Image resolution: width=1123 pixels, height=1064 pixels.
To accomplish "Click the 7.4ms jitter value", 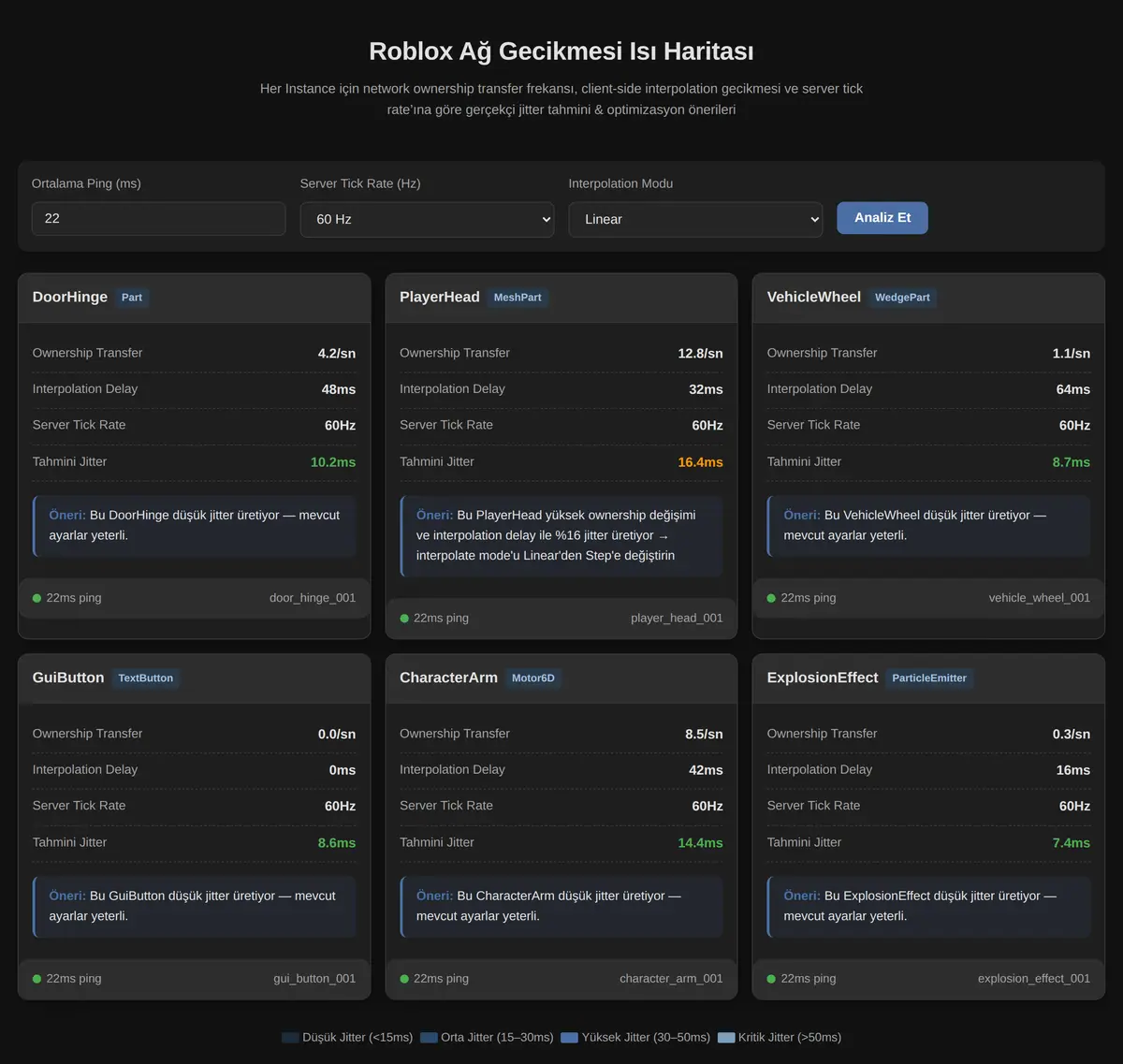I will point(1072,843).
